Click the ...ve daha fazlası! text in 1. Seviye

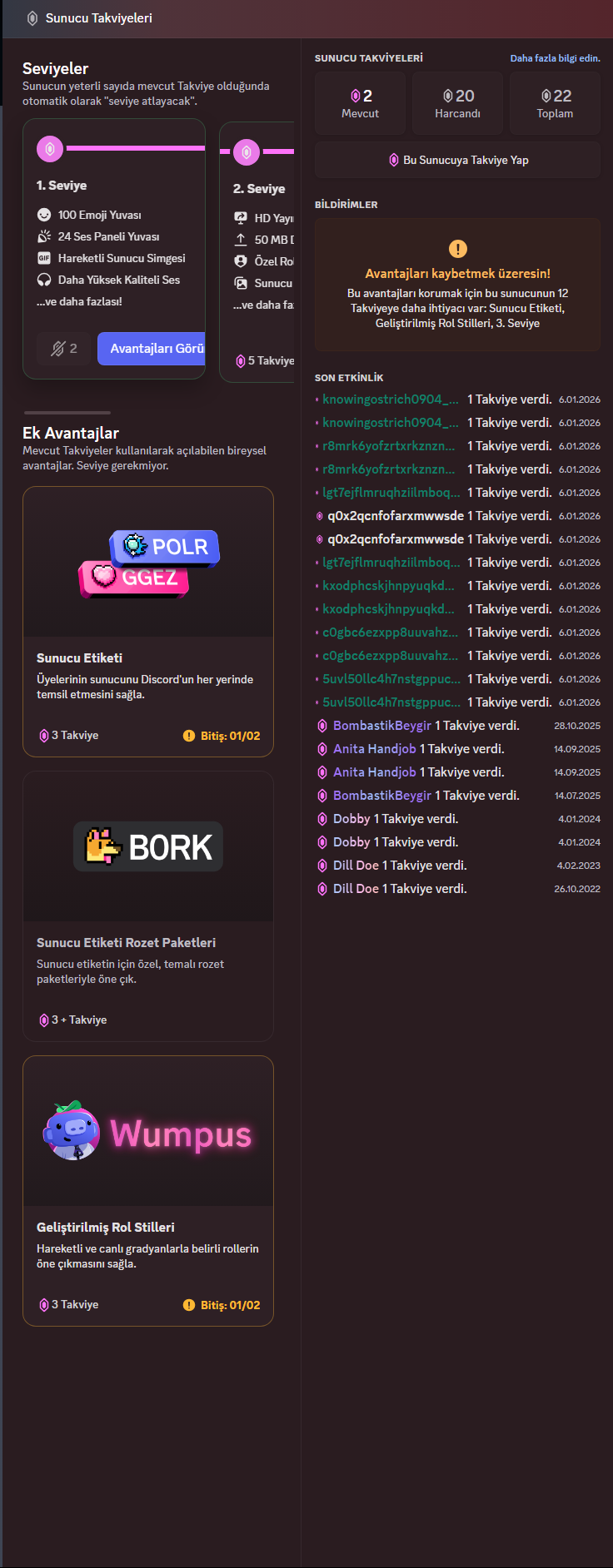point(79,301)
